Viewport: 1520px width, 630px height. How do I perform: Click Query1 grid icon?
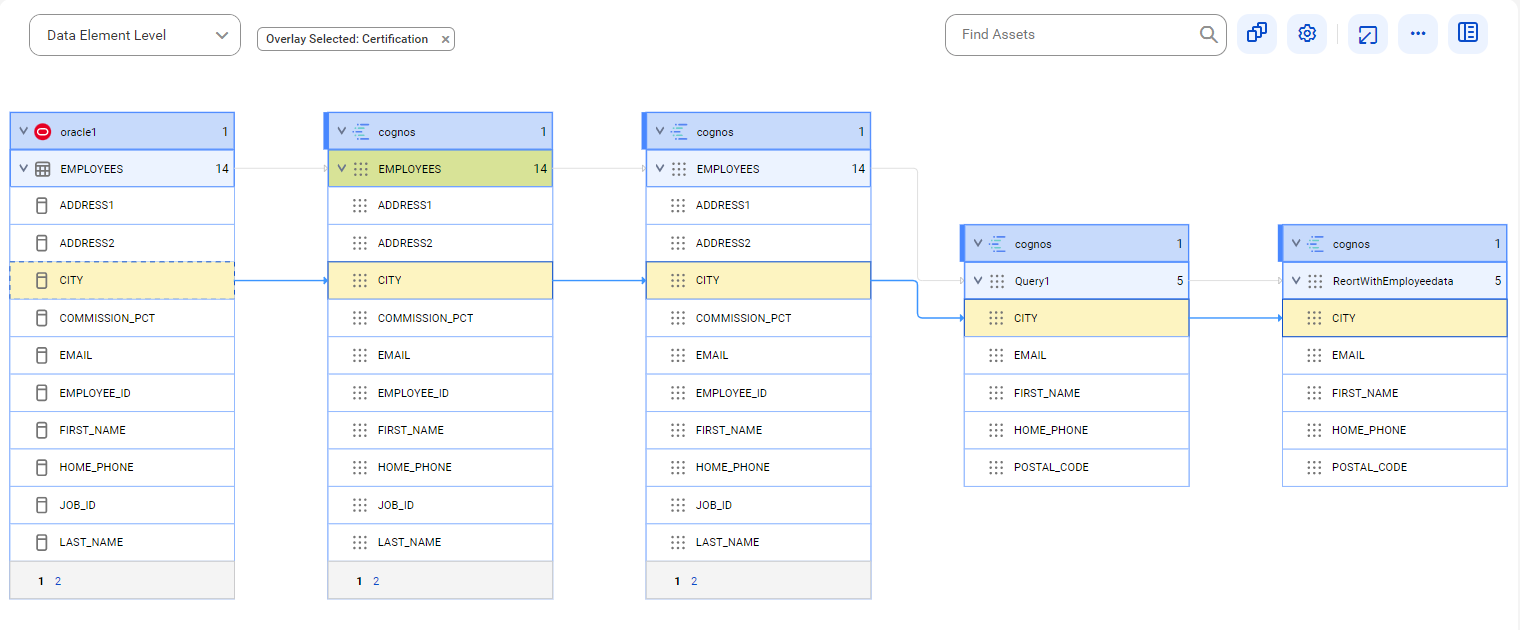997,281
